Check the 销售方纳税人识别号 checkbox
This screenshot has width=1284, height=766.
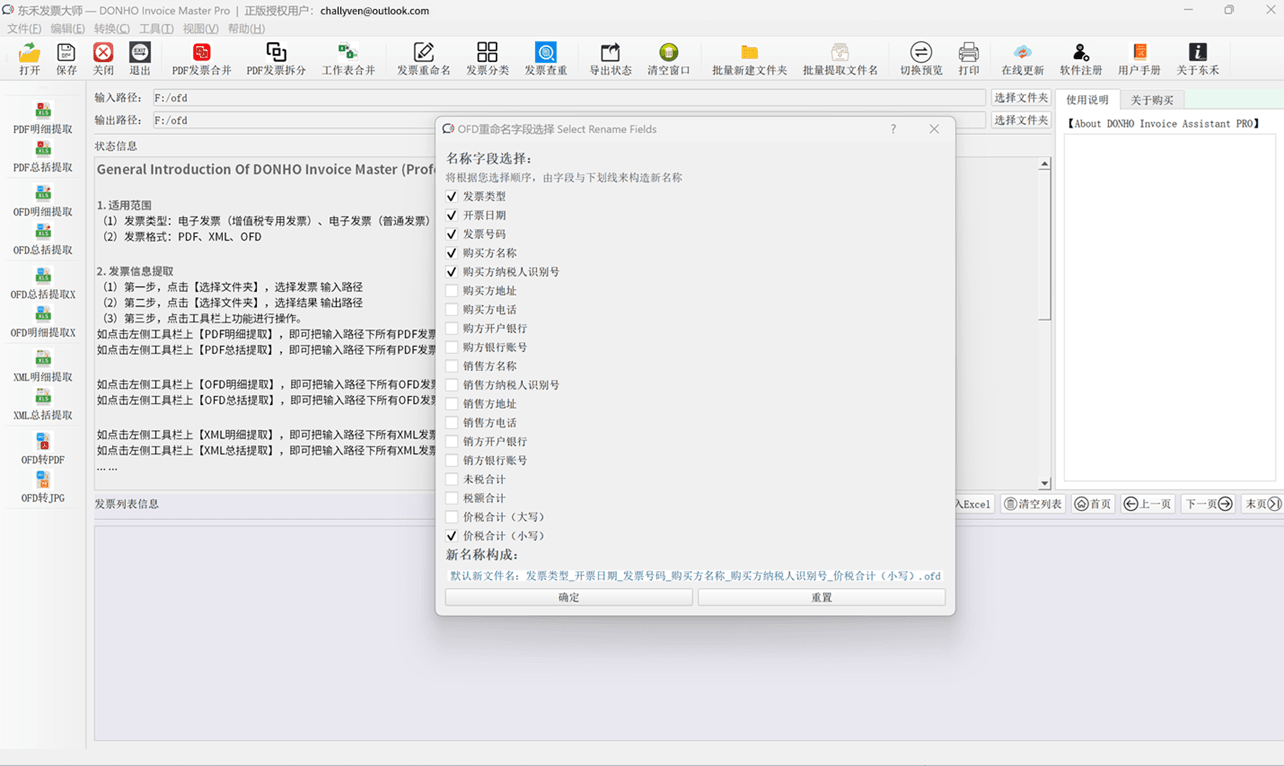coord(452,385)
